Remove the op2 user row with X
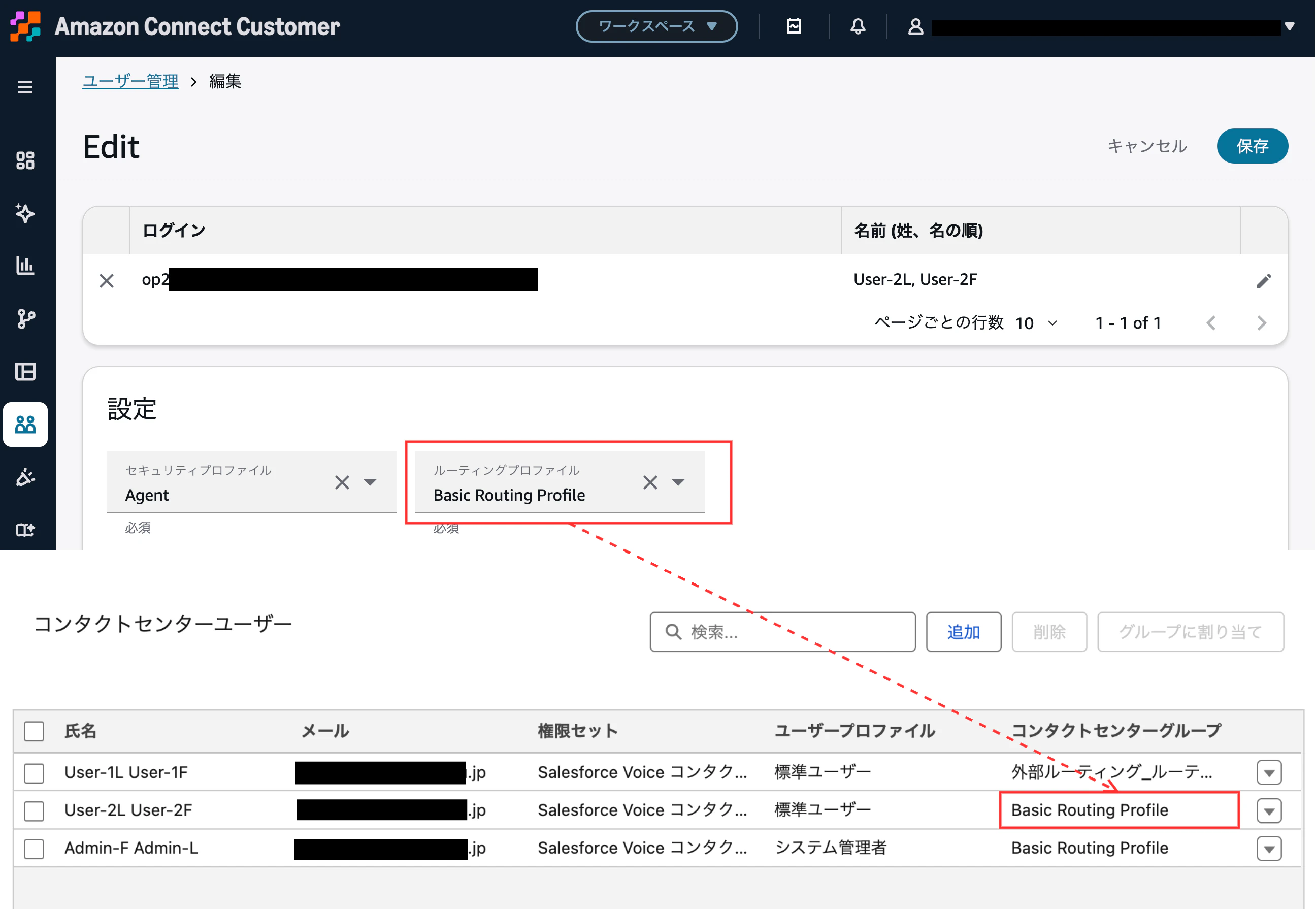 click(x=107, y=280)
